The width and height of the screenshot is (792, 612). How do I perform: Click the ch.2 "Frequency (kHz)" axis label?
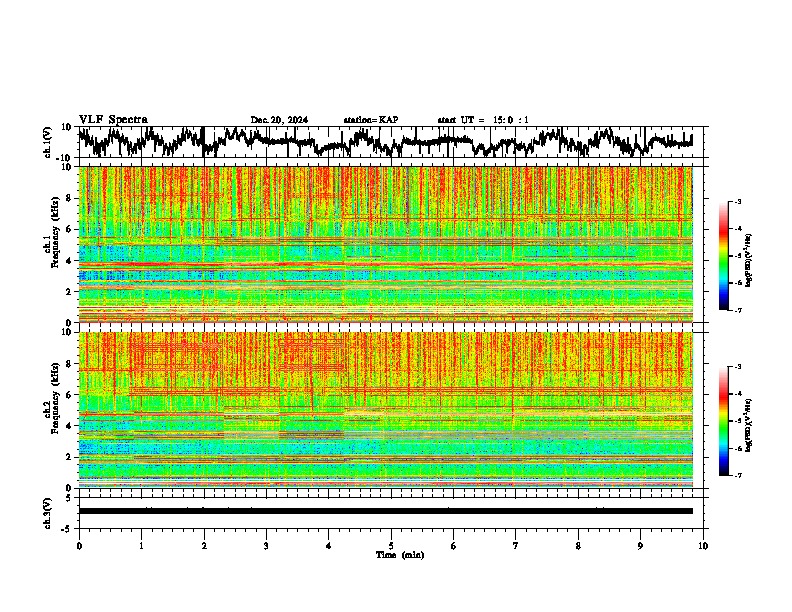point(55,398)
